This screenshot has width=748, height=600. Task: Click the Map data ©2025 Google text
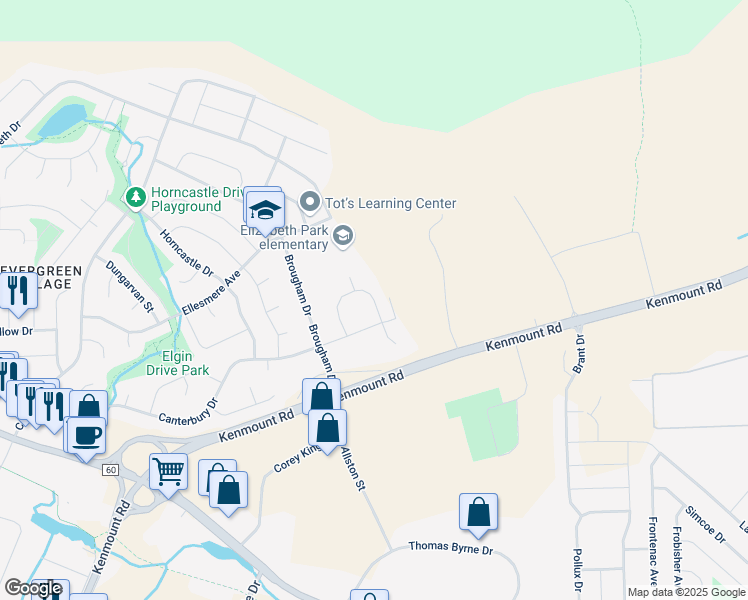click(687, 592)
